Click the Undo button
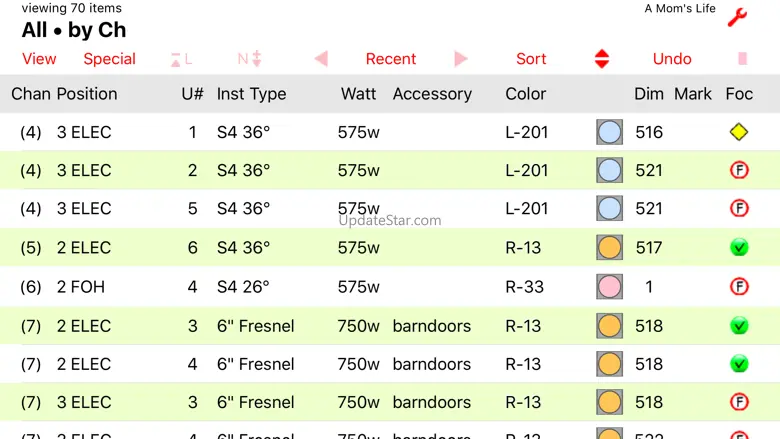This screenshot has width=780, height=439. 672,59
